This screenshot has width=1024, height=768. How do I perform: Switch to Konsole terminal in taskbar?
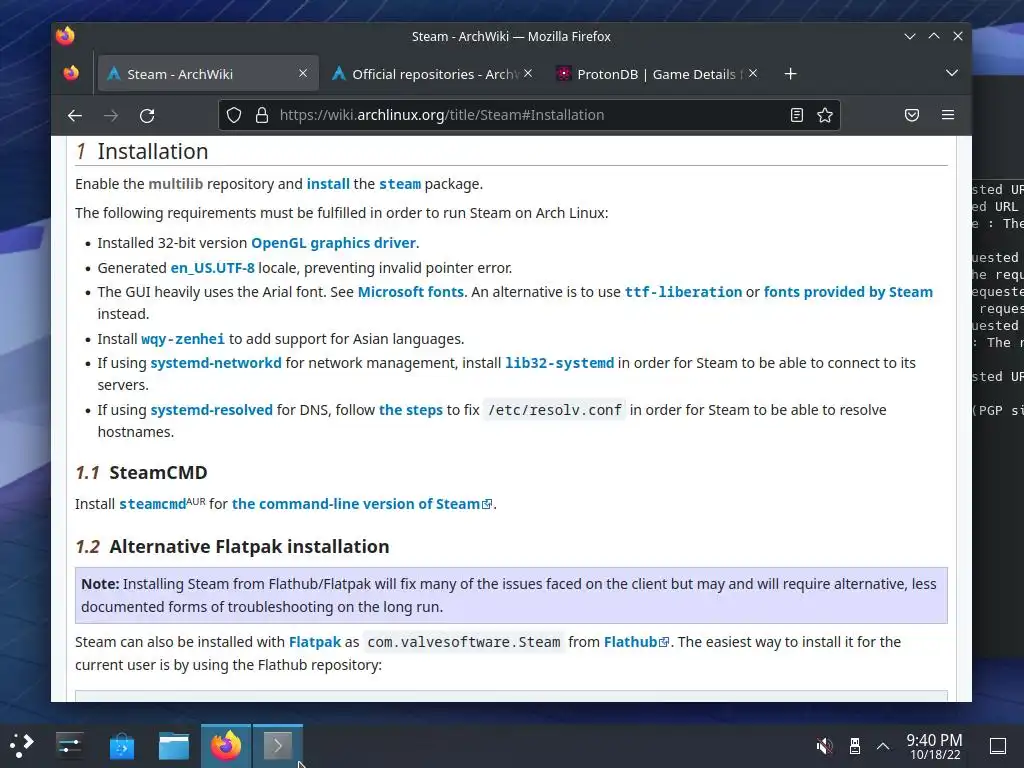coord(278,745)
